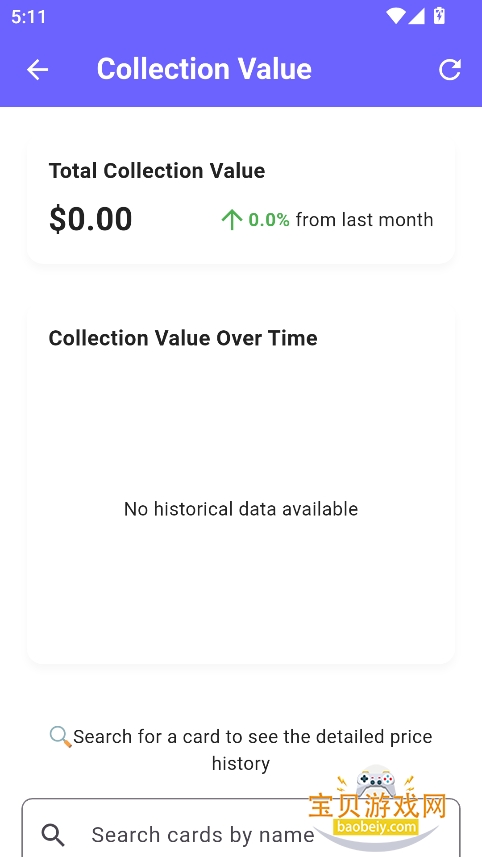This screenshot has height=857, width=482.
Task: Tap the back arrow icon
Action: (x=37, y=69)
